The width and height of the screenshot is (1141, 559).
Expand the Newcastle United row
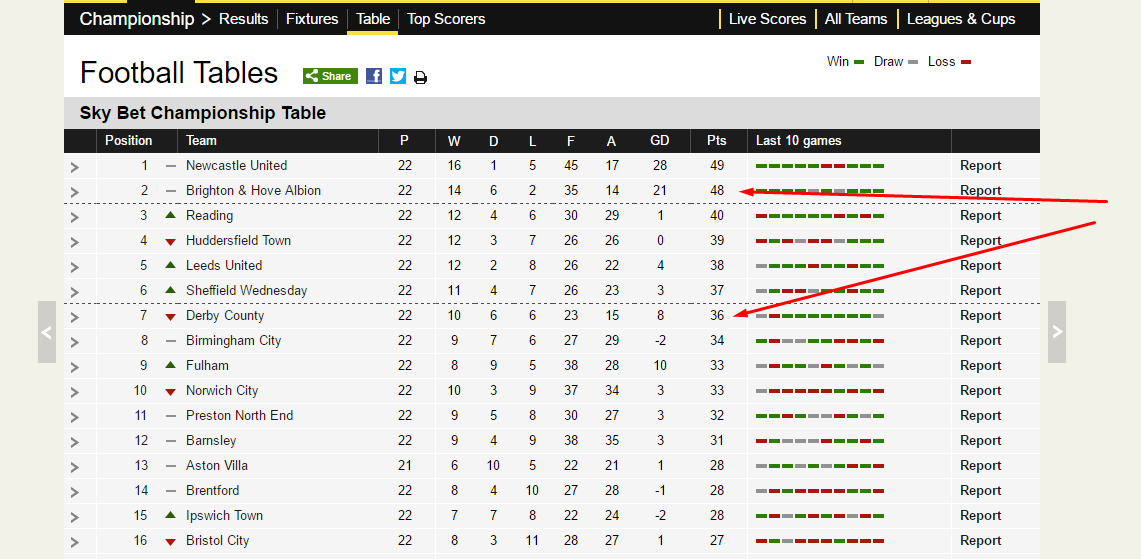pyautogui.click(x=74, y=167)
